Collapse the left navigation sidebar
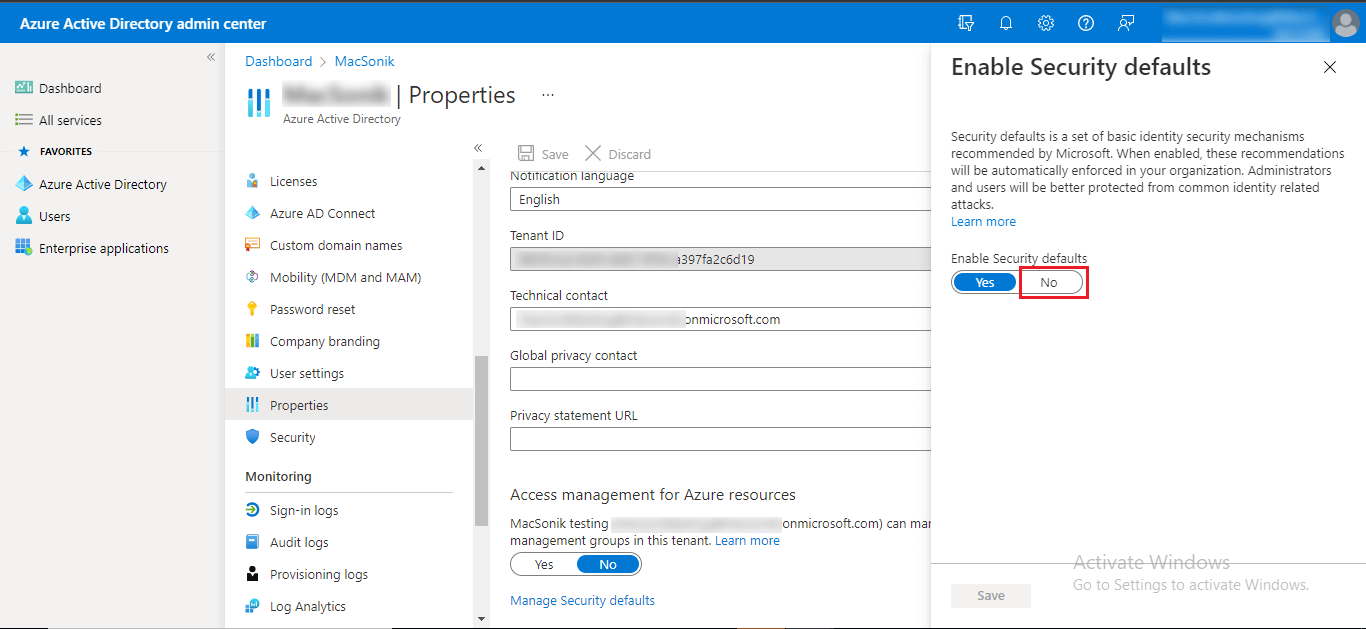The width and height of the screenshot is (1366, 629). coord(211,57)
